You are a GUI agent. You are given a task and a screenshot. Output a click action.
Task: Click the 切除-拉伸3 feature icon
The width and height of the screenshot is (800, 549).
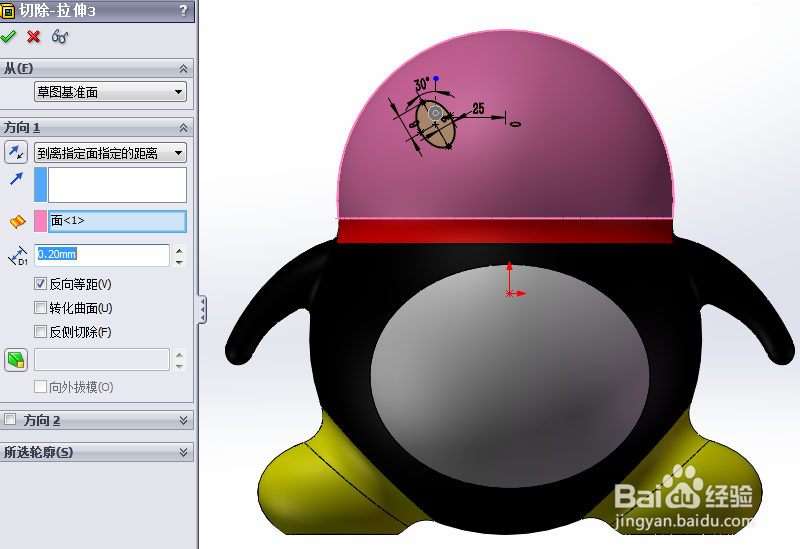pyautogui.click(x=7, y=11)
